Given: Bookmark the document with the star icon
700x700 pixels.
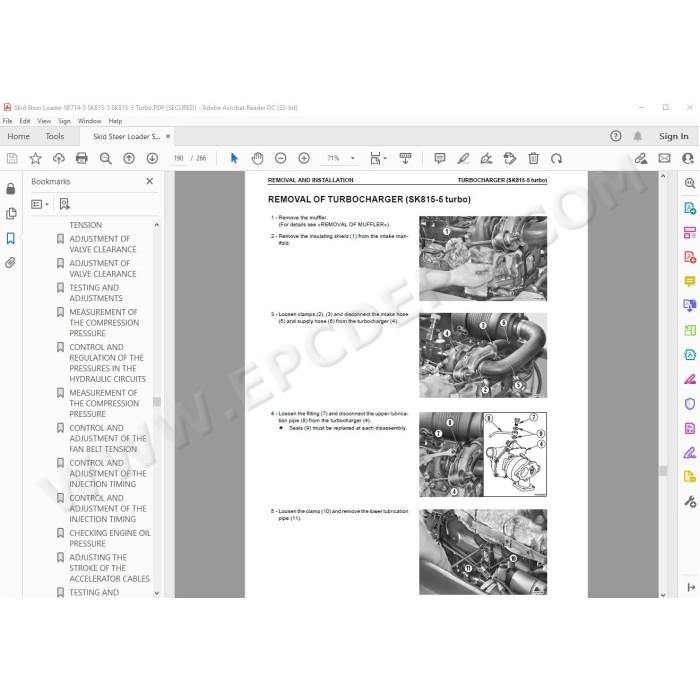Looking at the screenshot, I should pos(35,158).
